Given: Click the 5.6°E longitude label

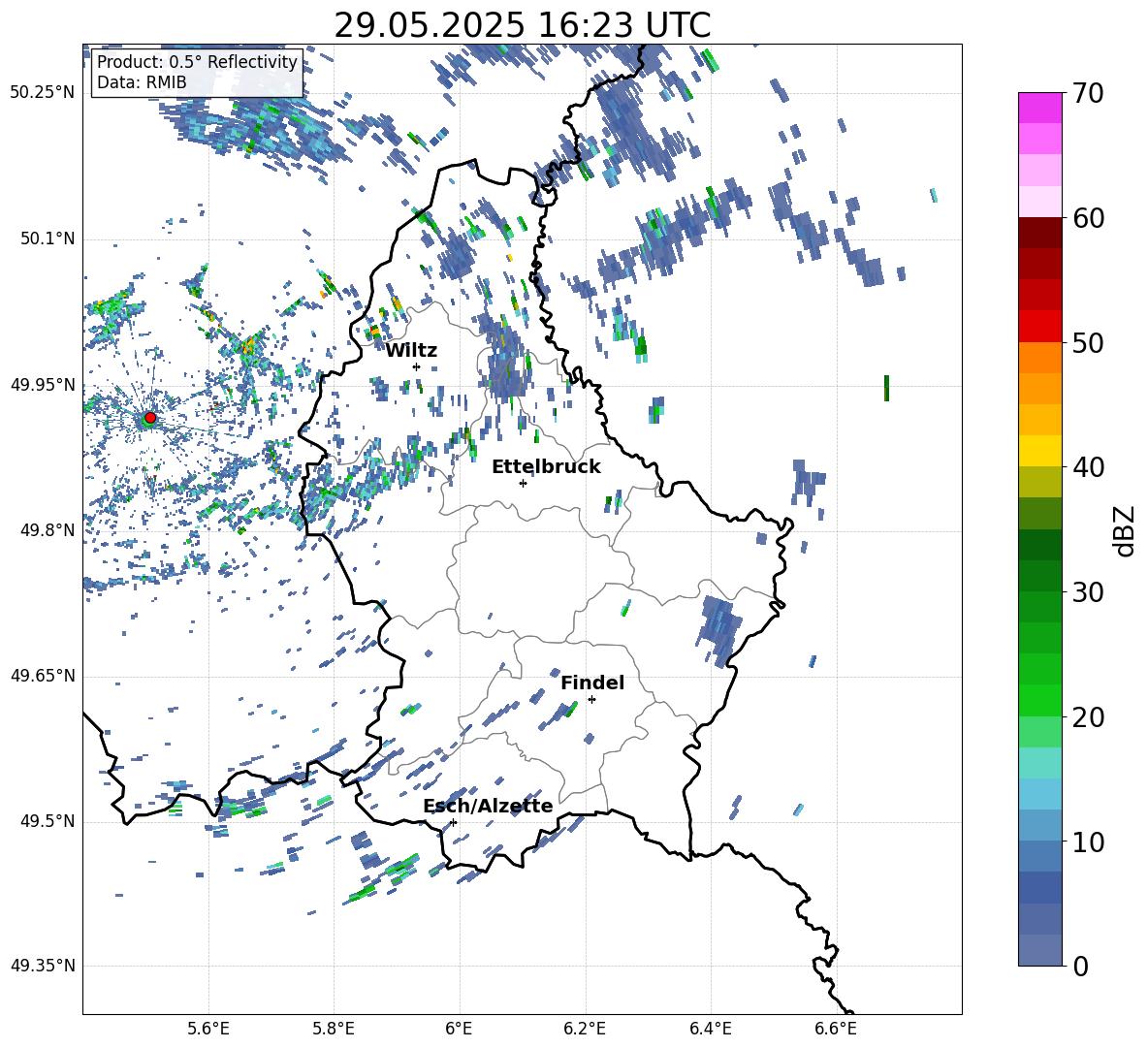Looking at the screenshot, I should [207, 1029].
